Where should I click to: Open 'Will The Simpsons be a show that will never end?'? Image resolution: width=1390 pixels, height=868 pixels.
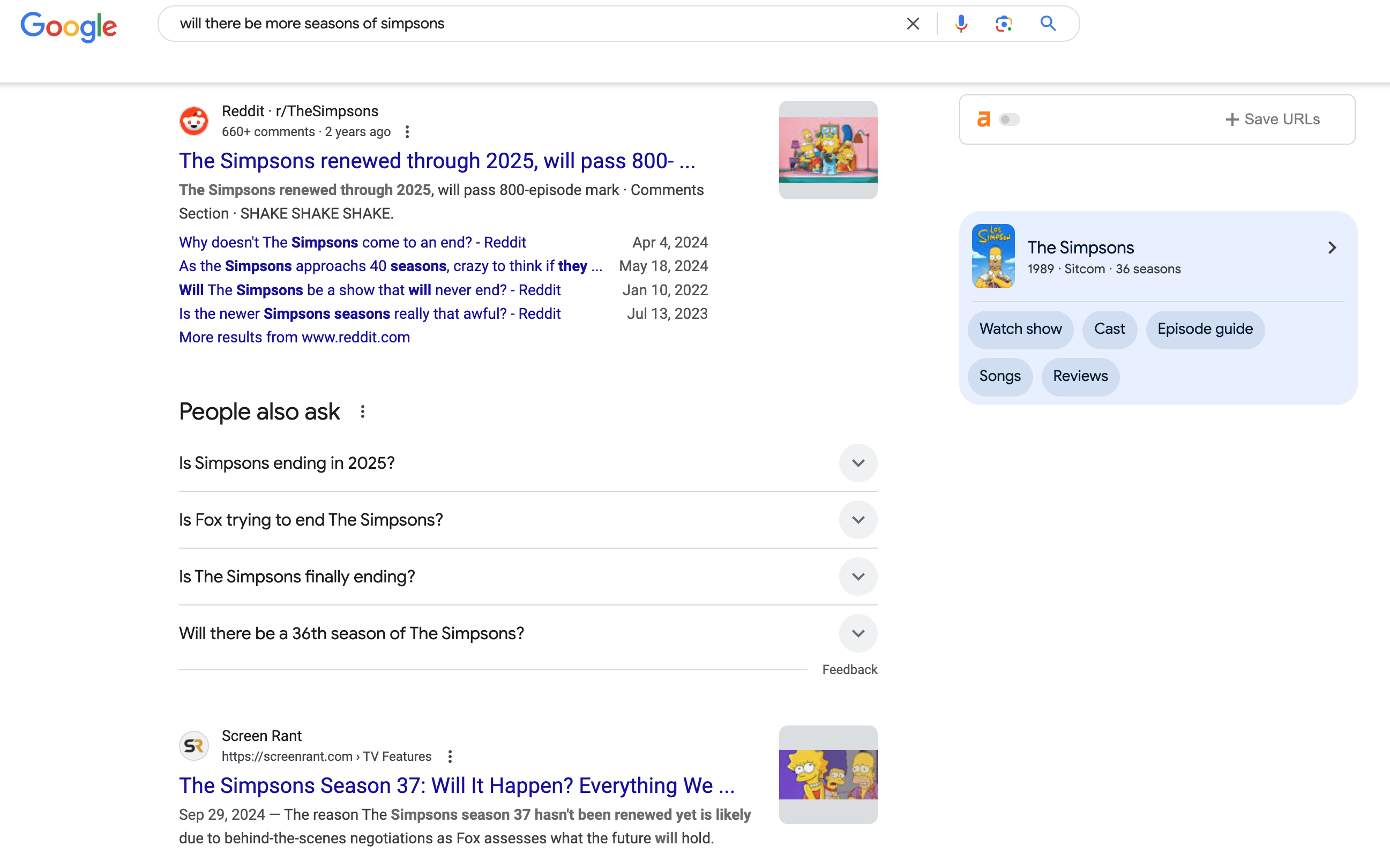click(369, 290)
